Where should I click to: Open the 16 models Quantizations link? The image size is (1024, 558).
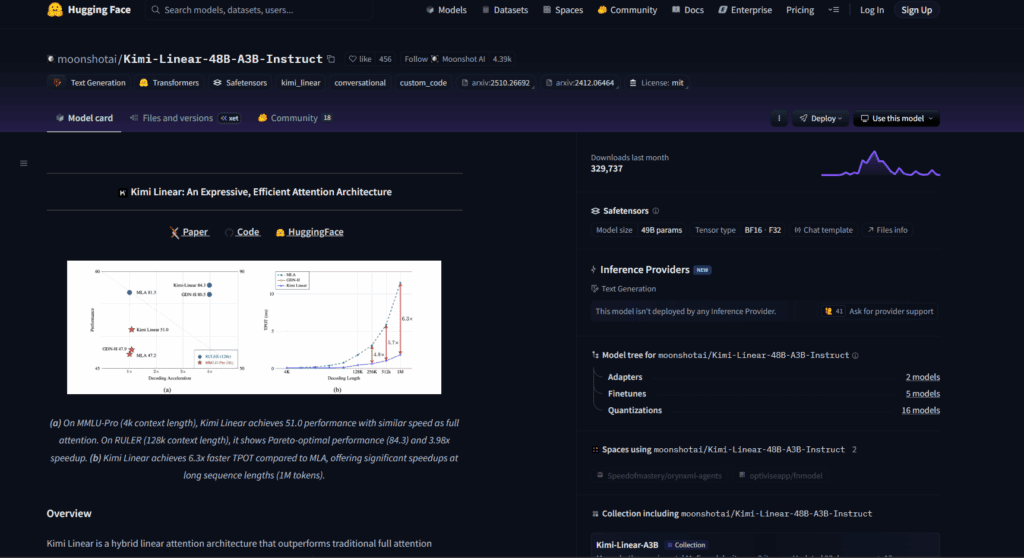pos(920,410)
